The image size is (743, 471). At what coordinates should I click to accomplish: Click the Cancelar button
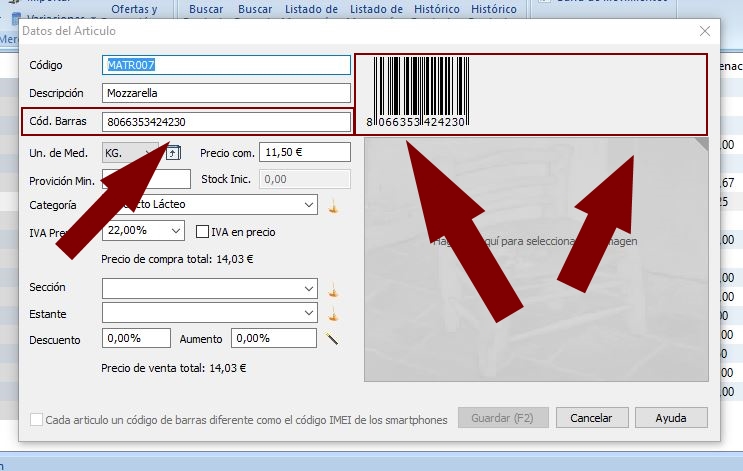pyautogui.click(x=592, y=418)
